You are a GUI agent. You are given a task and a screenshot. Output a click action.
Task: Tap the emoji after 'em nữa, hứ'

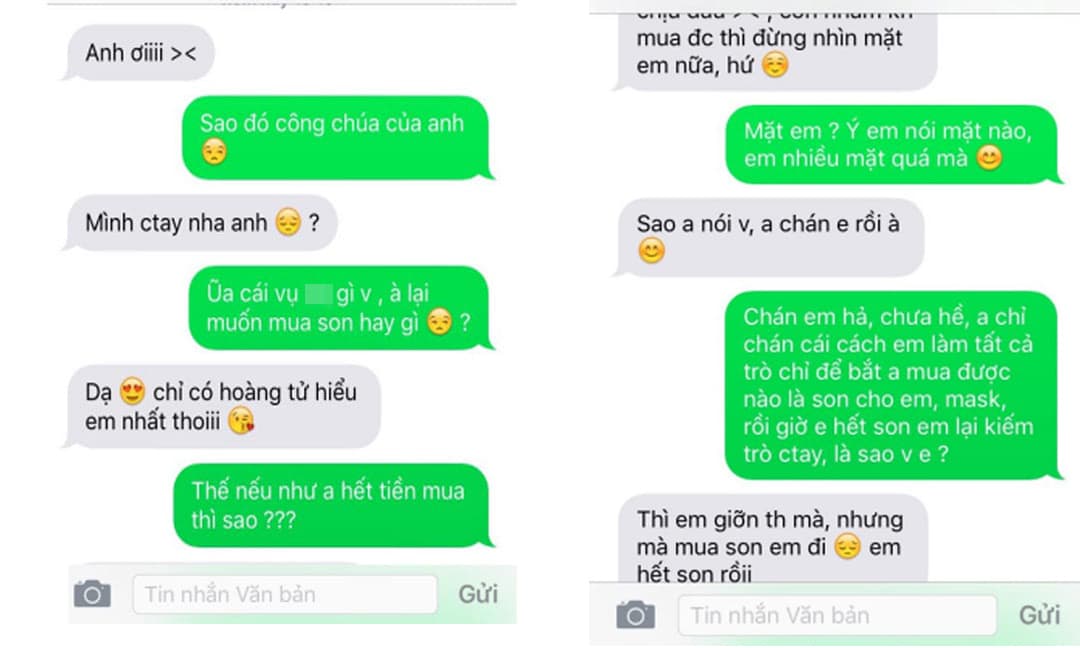tap(776, 65)
